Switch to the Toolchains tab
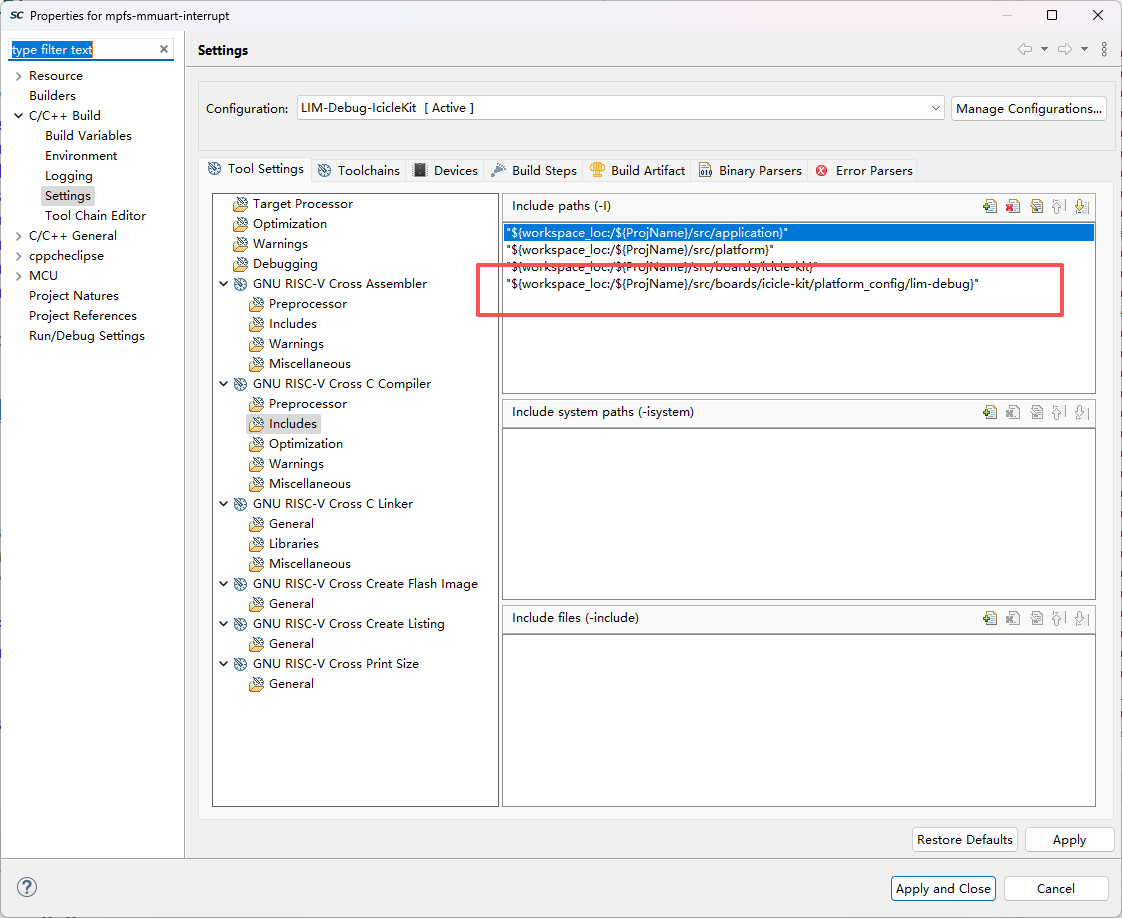 coord(358,170)
